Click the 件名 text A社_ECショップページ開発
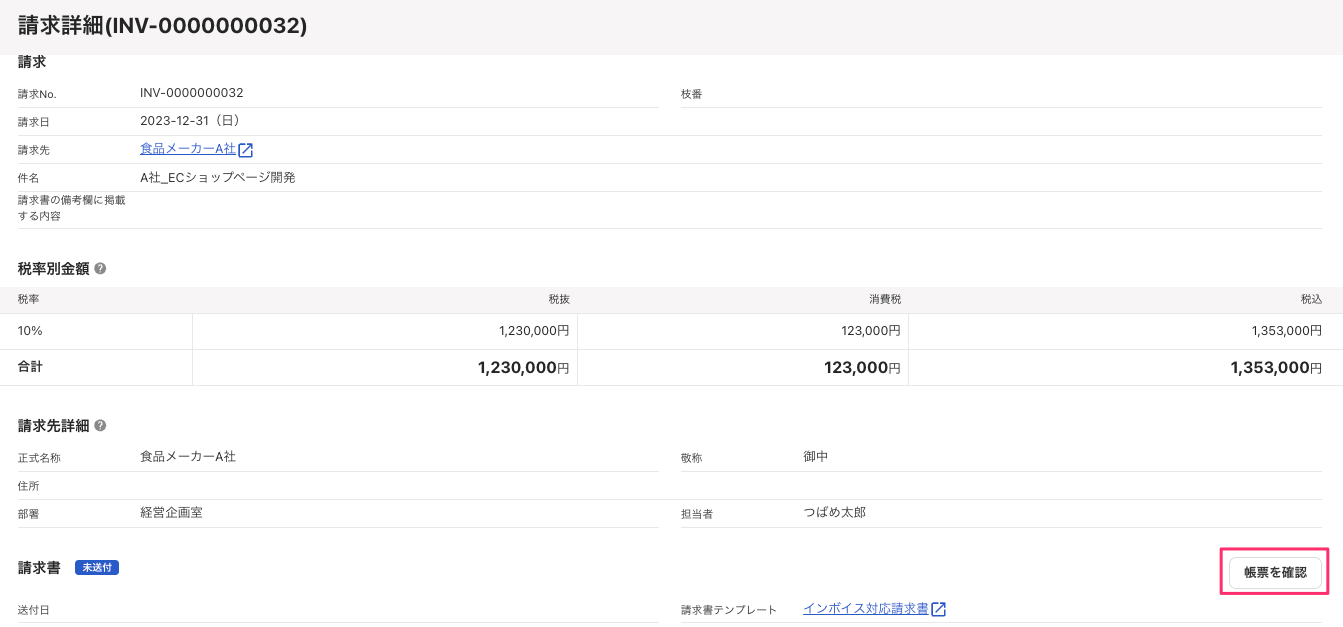The width and height of the screenshot is (1343, 627). click(x=217, y=178)
